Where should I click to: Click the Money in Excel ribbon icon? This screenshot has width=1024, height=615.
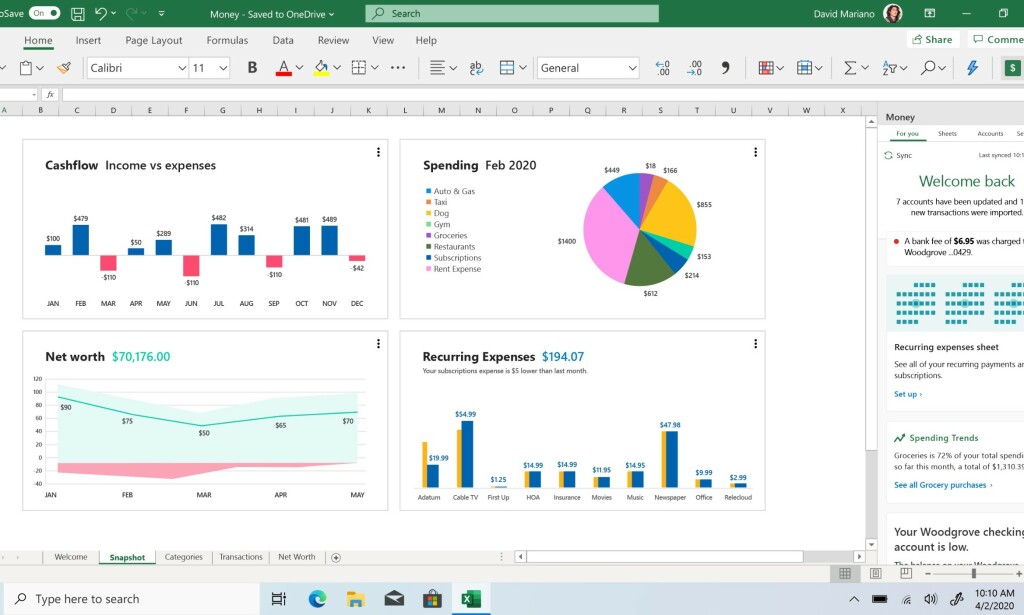(x=1012, y=68)
